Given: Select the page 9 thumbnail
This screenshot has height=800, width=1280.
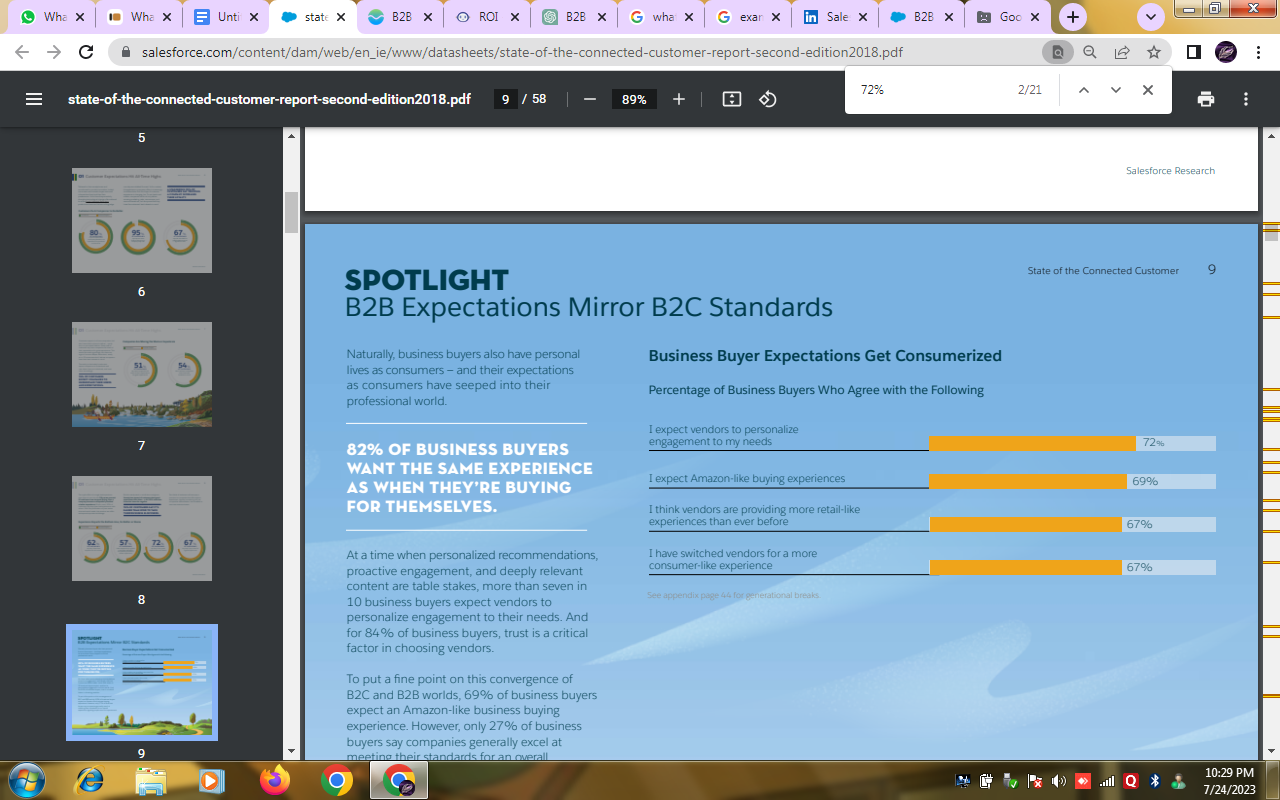Looking at the screenshot, I should tap(142, 682).
